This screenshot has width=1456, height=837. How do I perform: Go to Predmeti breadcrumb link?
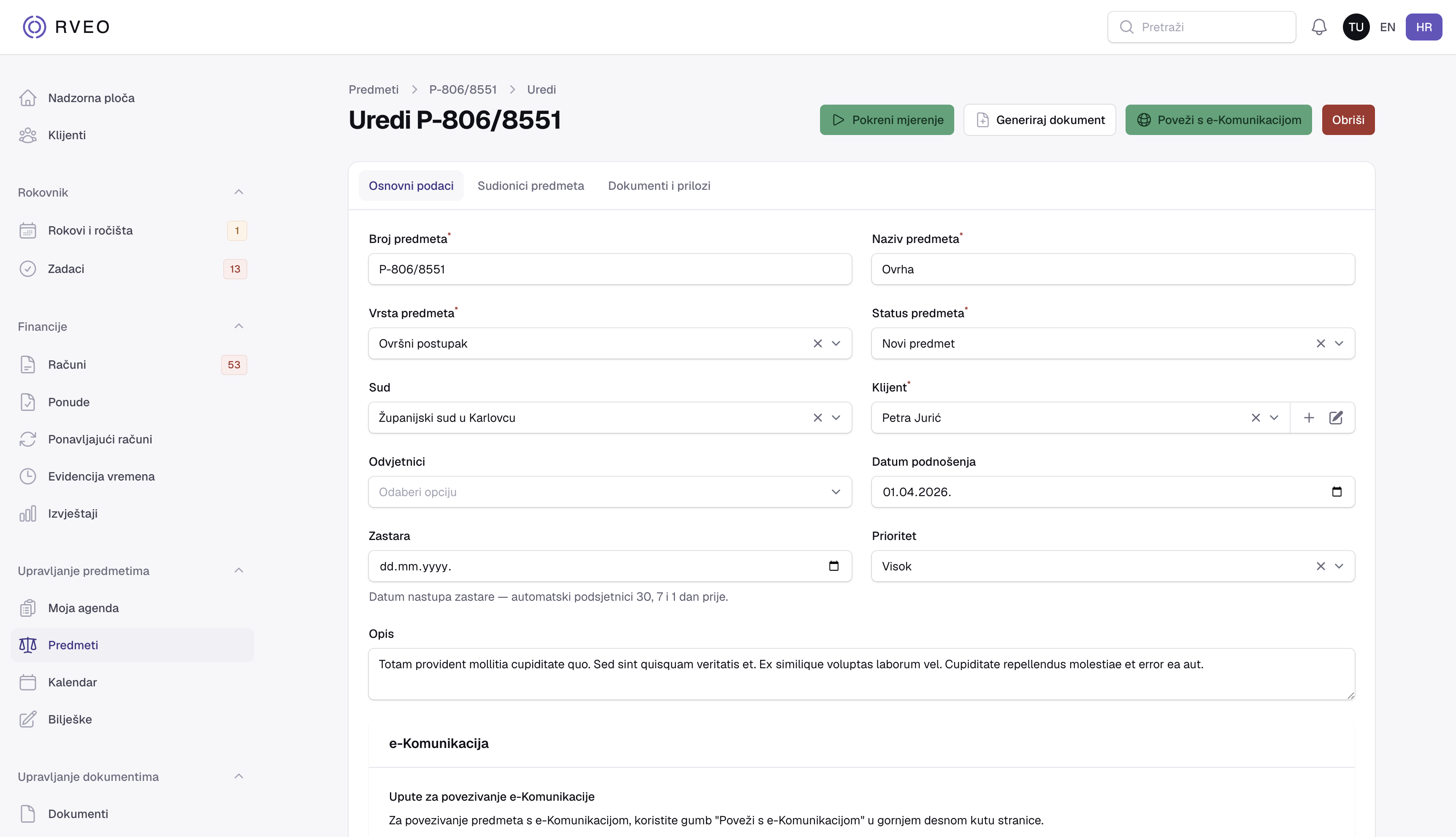tap(373, 90)
